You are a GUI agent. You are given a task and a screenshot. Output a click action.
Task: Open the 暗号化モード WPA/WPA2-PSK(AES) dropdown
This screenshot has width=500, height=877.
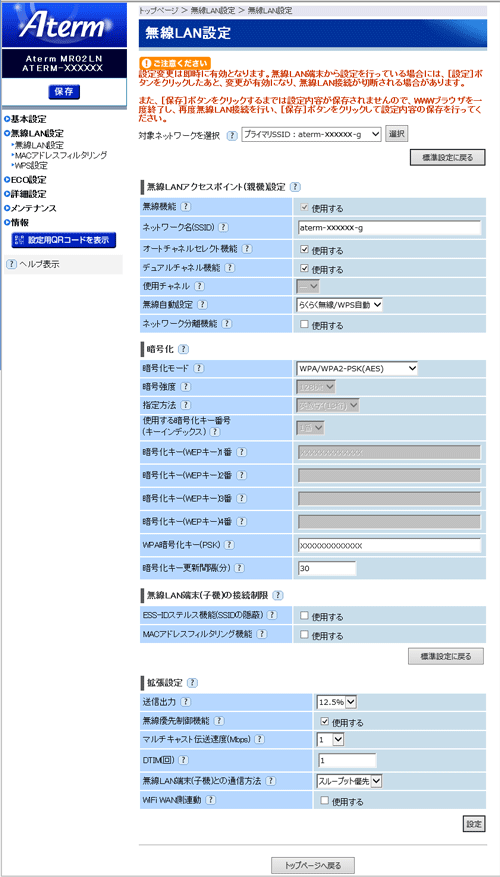(x=357, y=368)
